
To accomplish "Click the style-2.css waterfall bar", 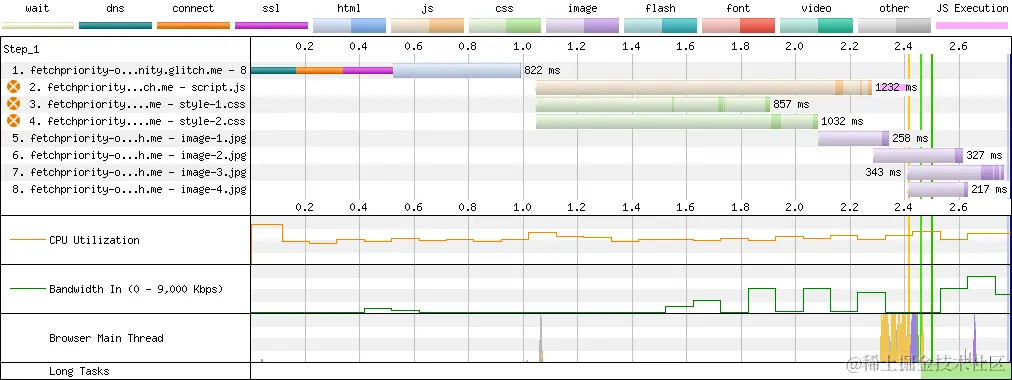I will click(x=677, y=121).
